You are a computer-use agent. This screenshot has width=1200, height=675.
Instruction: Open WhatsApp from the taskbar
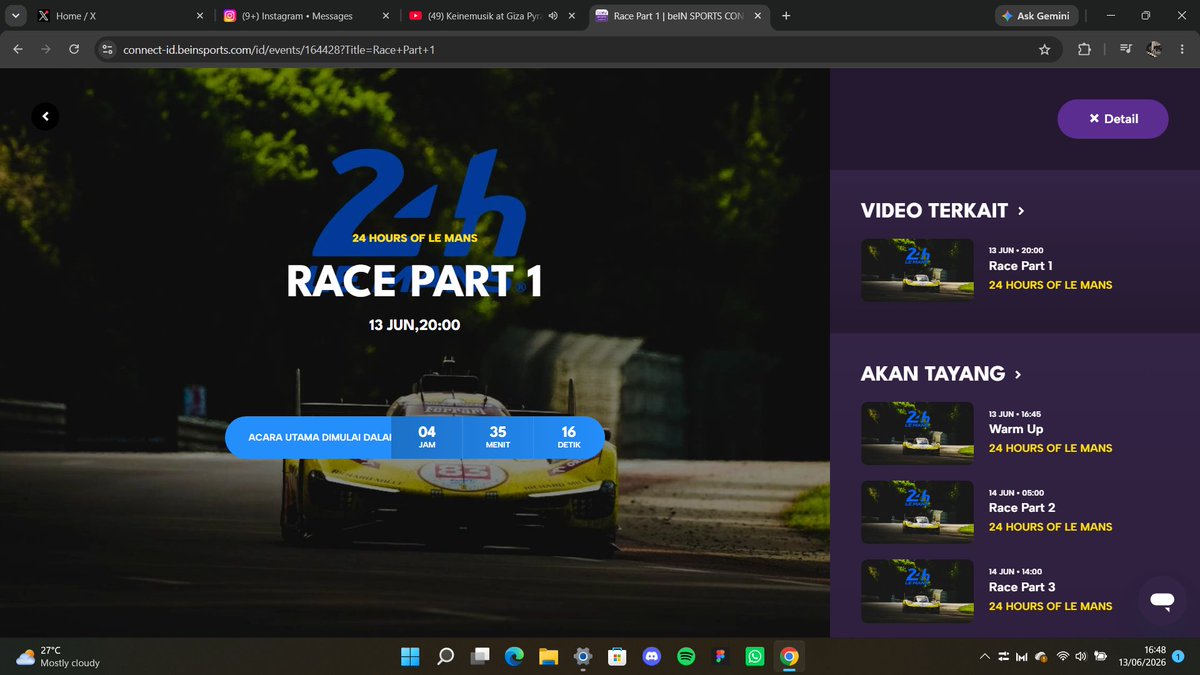755,656
